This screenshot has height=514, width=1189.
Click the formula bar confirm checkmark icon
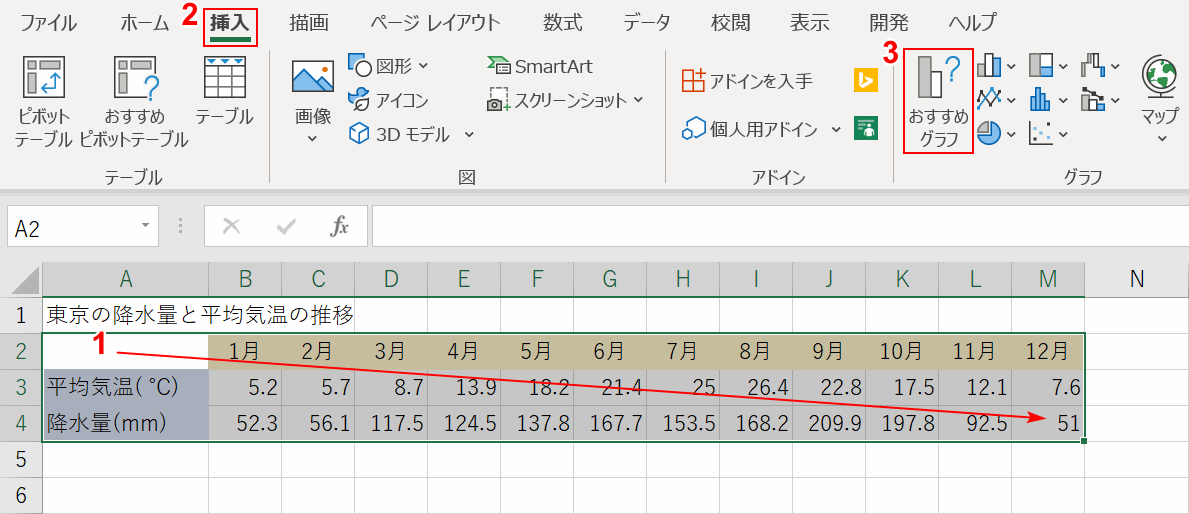coord(286,226)
